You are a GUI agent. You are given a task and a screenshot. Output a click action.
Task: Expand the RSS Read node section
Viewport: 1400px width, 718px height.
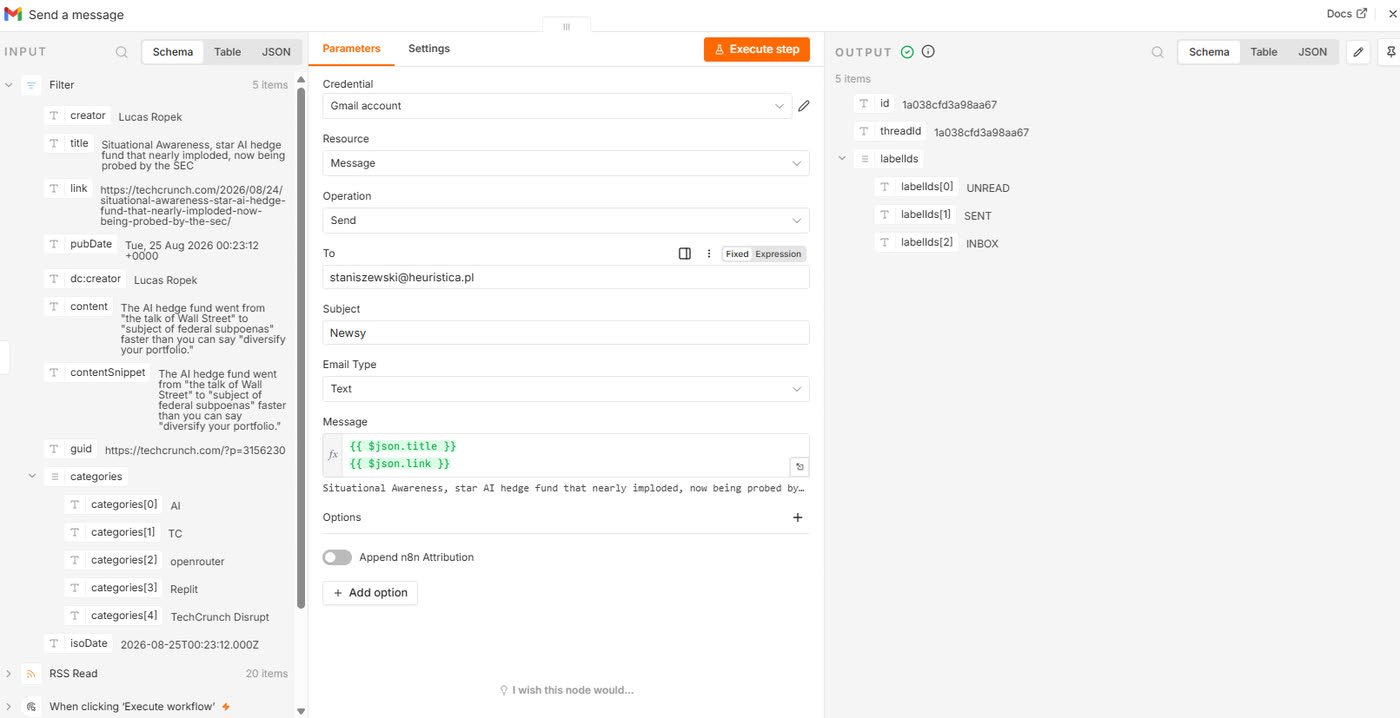point(9,674)
